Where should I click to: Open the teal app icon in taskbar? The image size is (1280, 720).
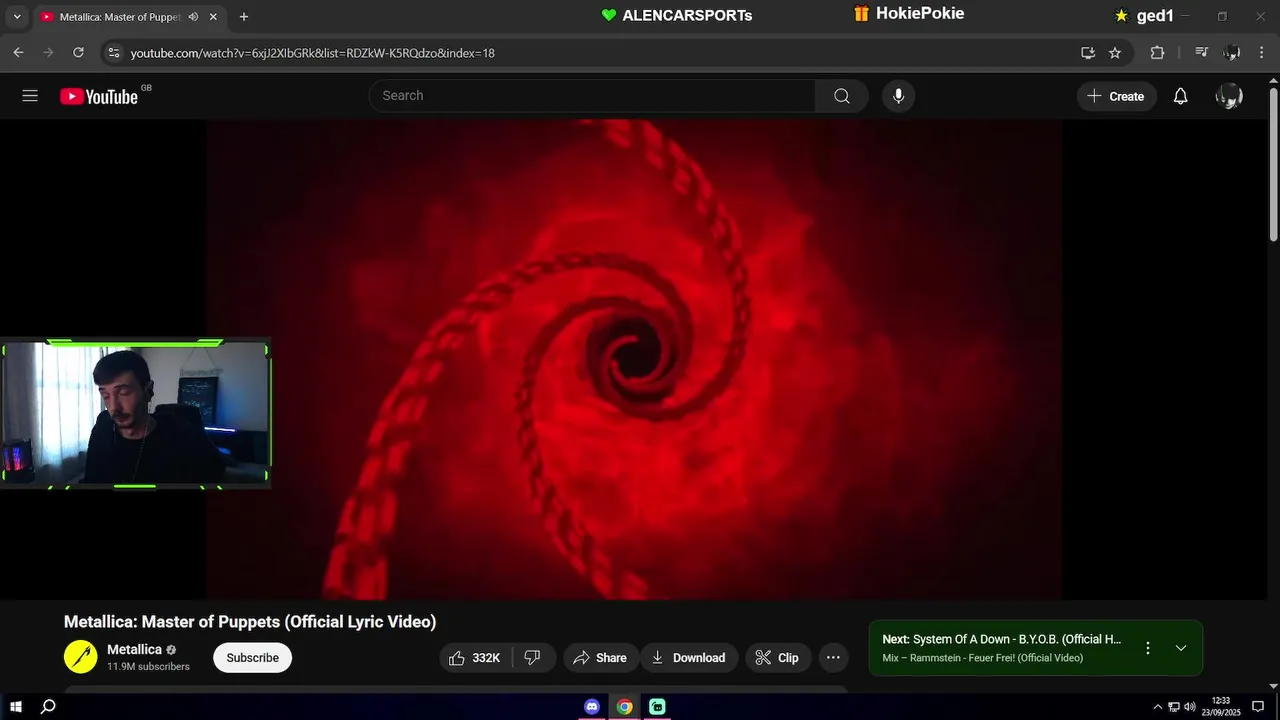(657, 707)
